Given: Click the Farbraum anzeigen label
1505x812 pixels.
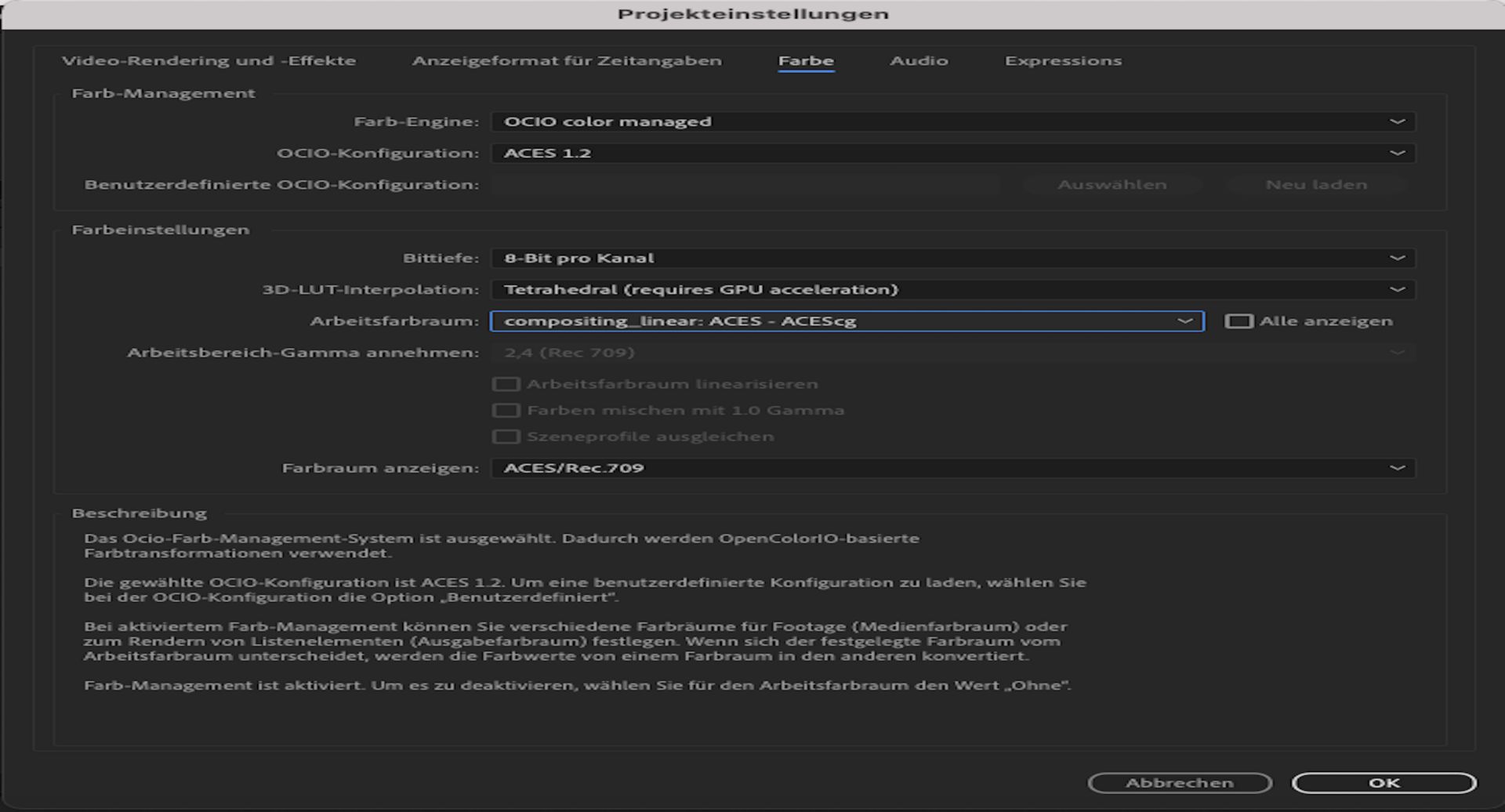Looking at the screenshot, I should pyautogui.click(x=380, y=468).
